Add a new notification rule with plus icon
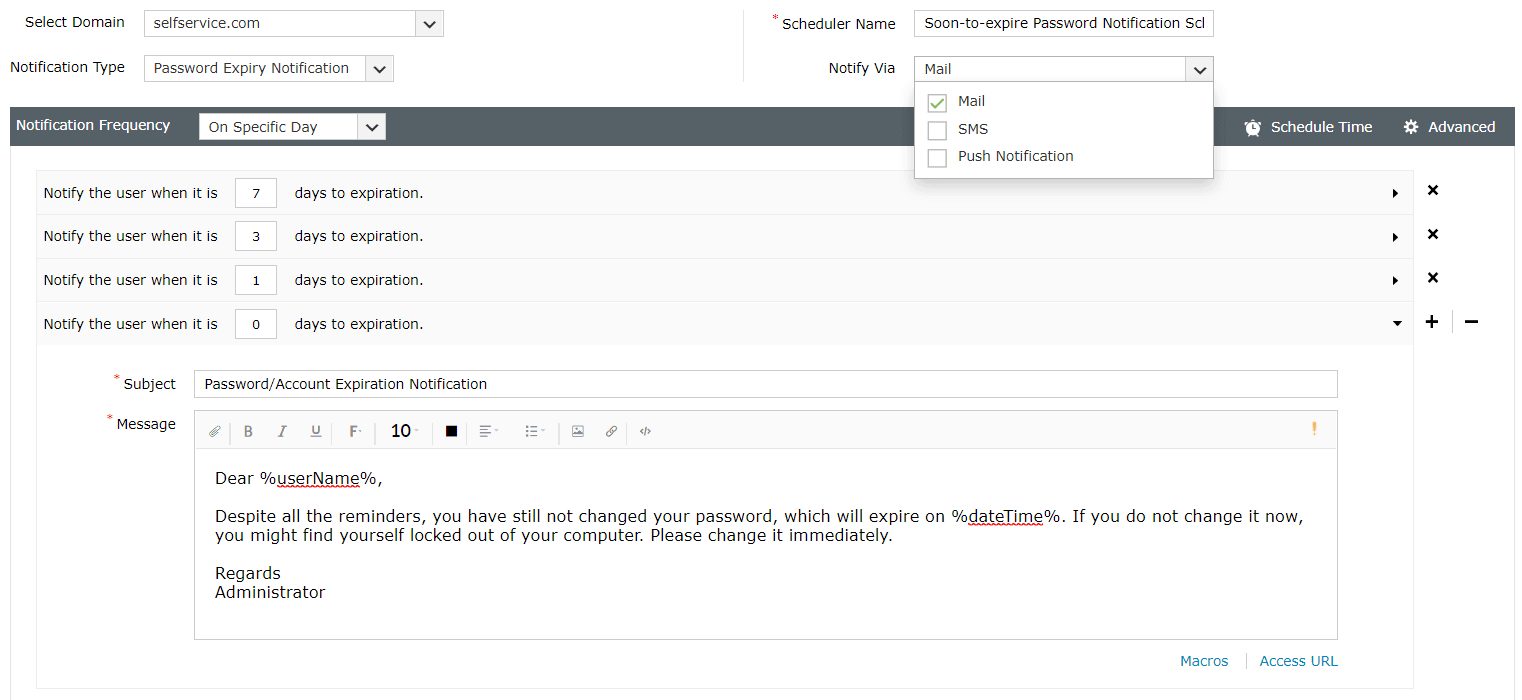Screen dimensions: 1522x700 coord(1431,322)
